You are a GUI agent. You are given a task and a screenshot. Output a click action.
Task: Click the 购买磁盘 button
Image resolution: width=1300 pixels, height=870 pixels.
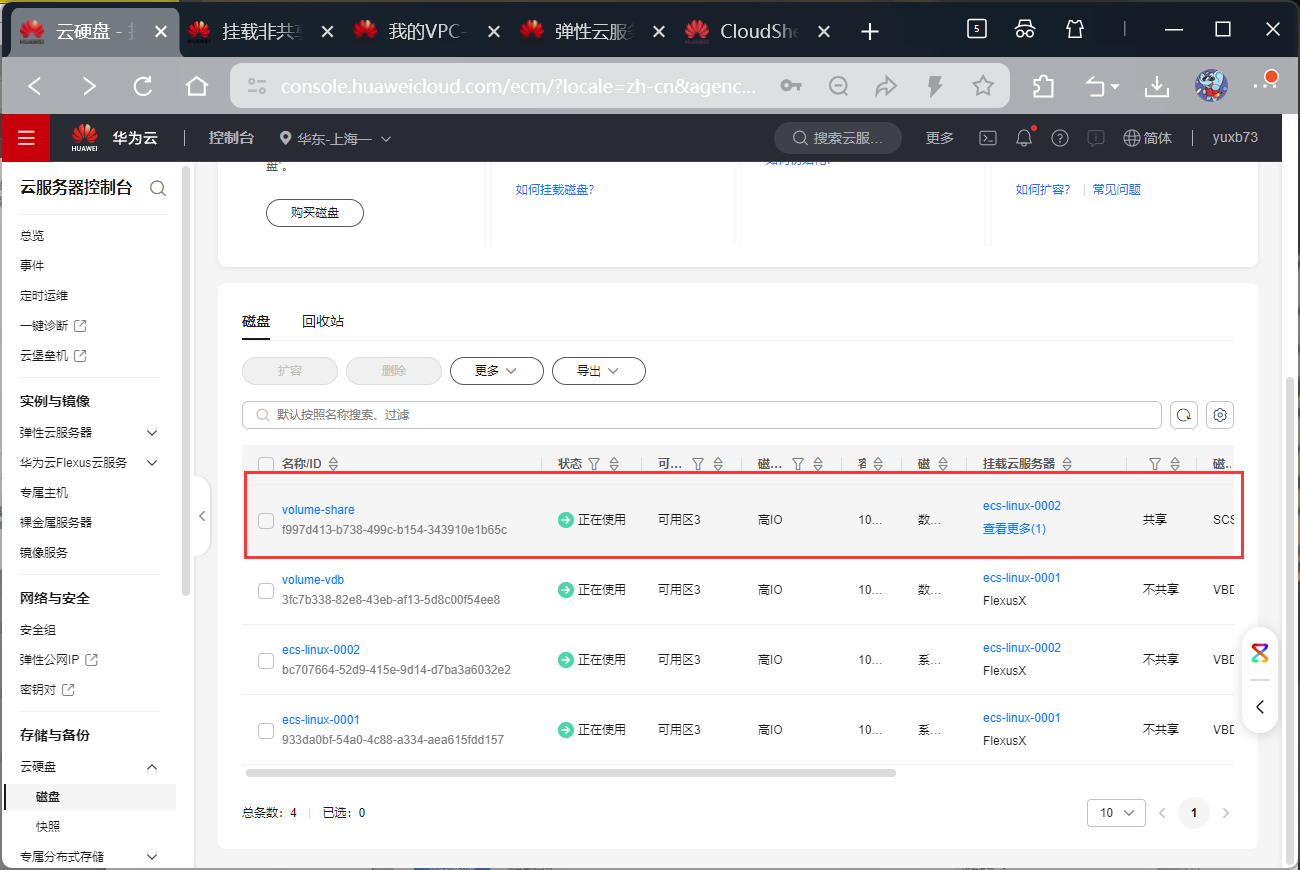pyautogui.click(x=315, y=213)
